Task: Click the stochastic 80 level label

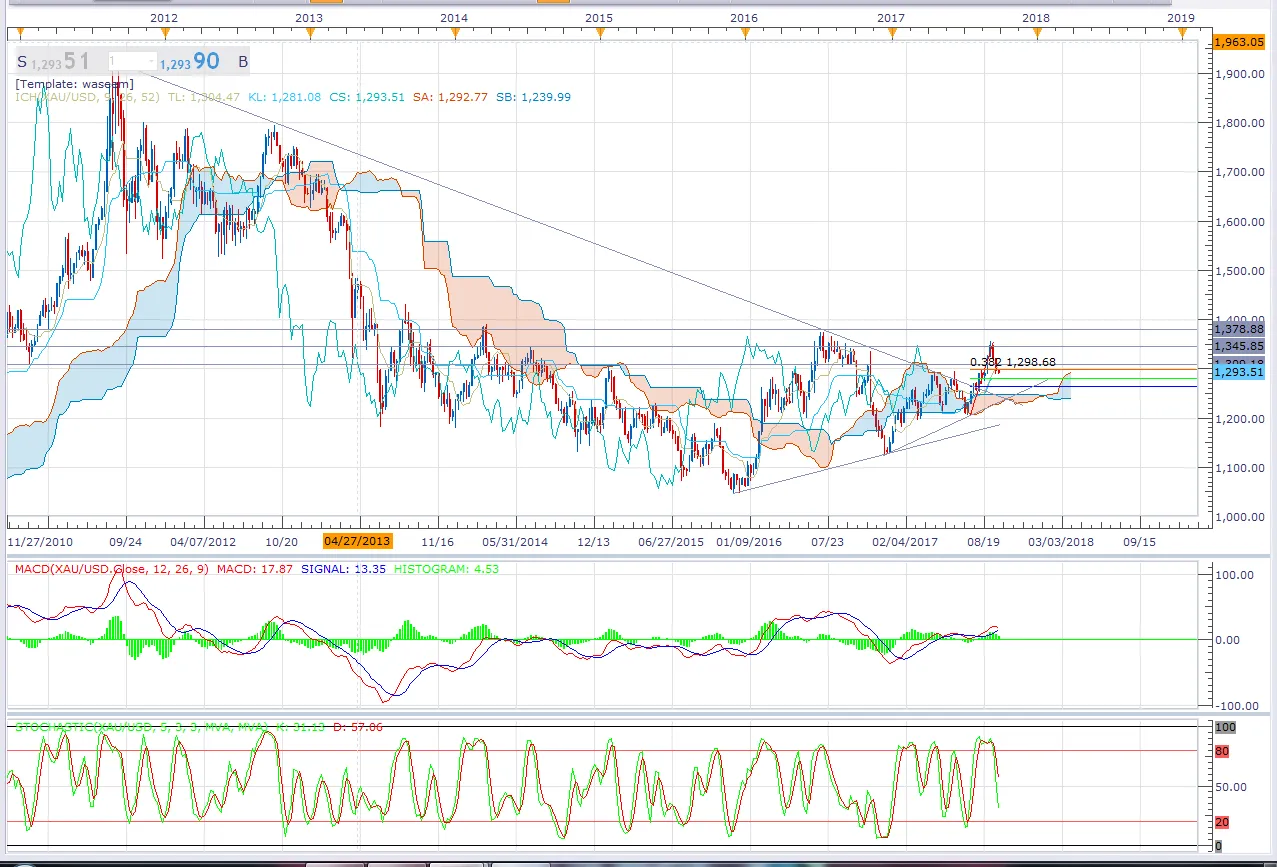Action: (x=1222, y=751)
